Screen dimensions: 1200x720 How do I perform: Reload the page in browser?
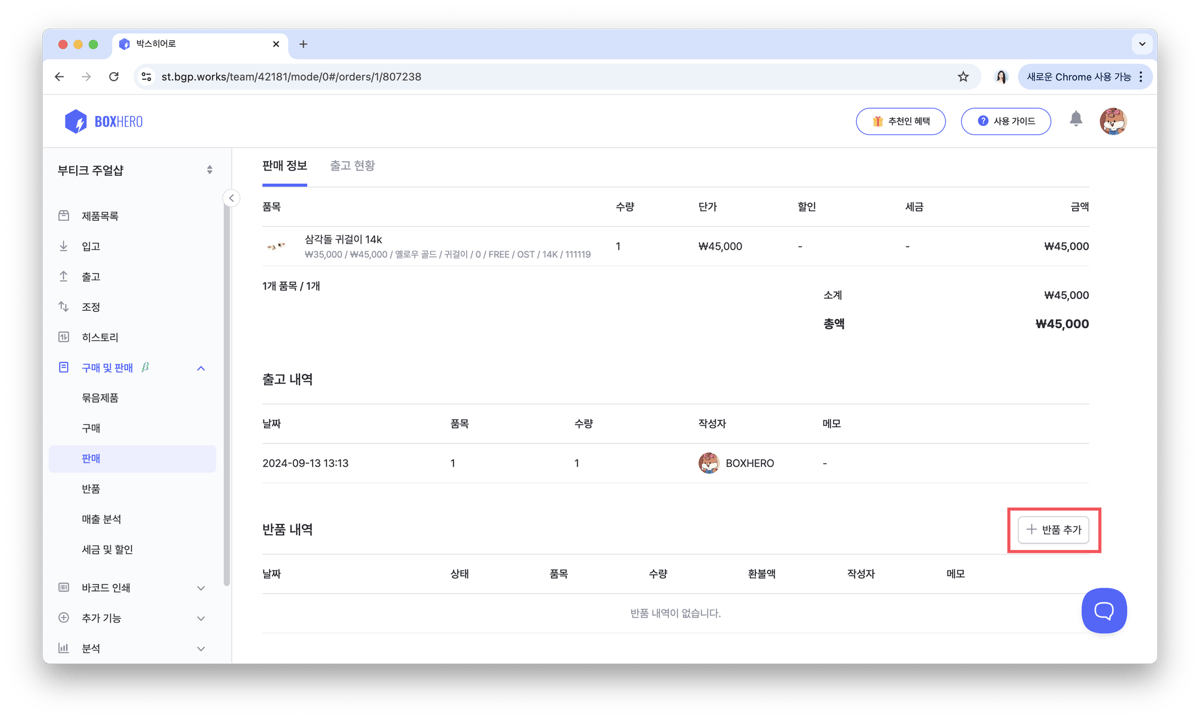point(114,77)
